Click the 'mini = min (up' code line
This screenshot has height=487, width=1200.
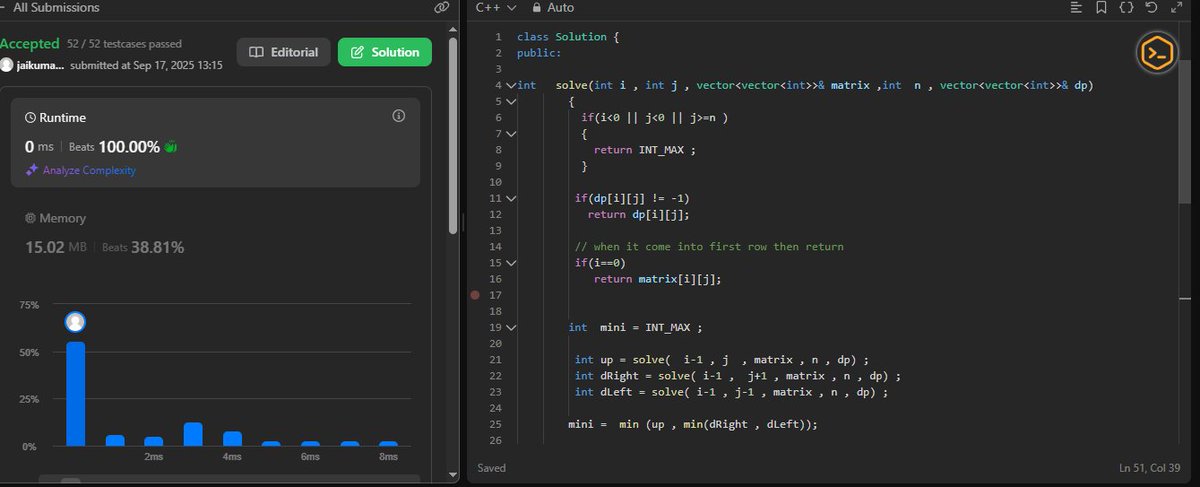click(x=693, y=424)
